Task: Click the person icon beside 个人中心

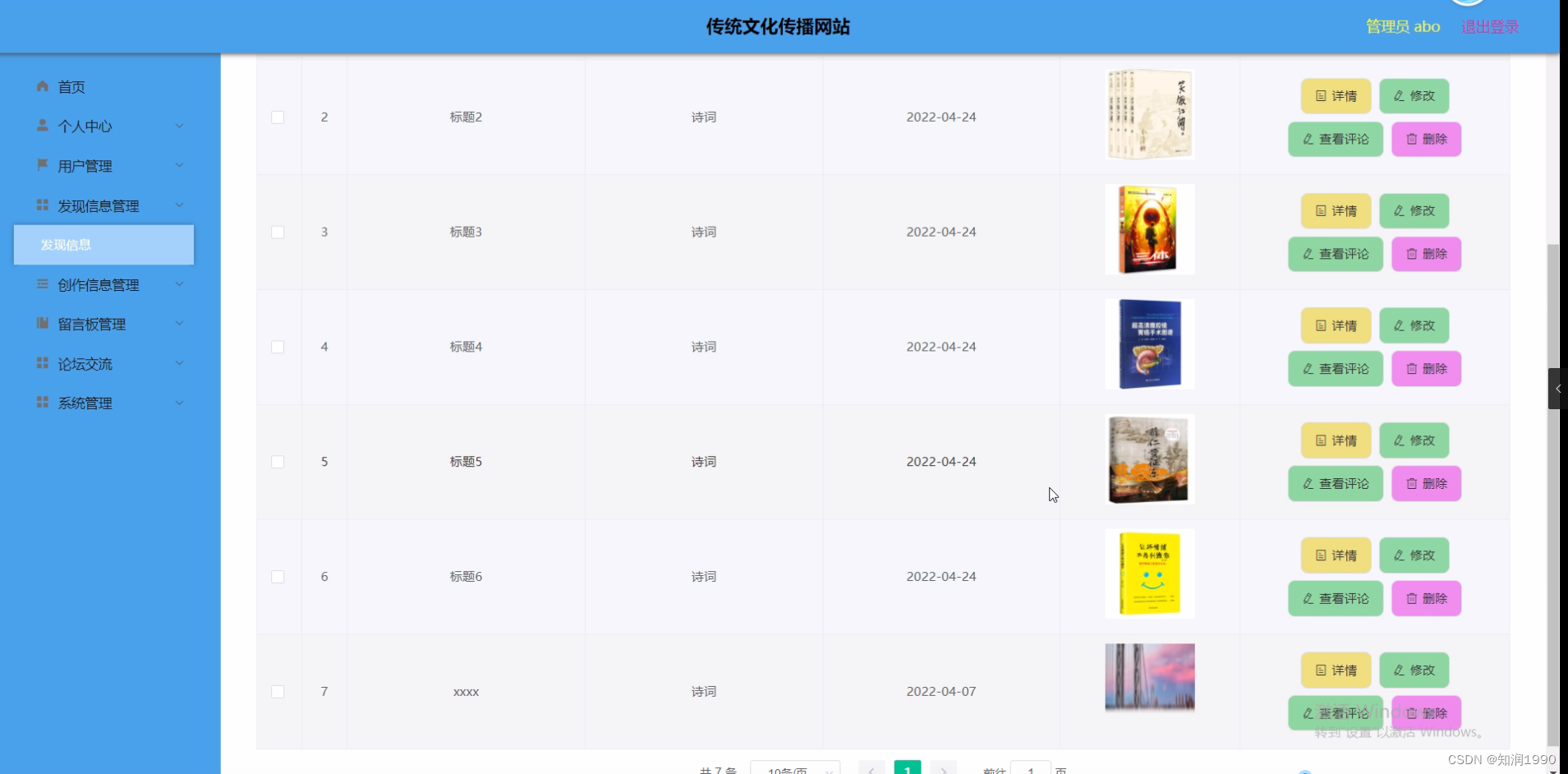Action: pyautogui.click(x=42, y=126)
